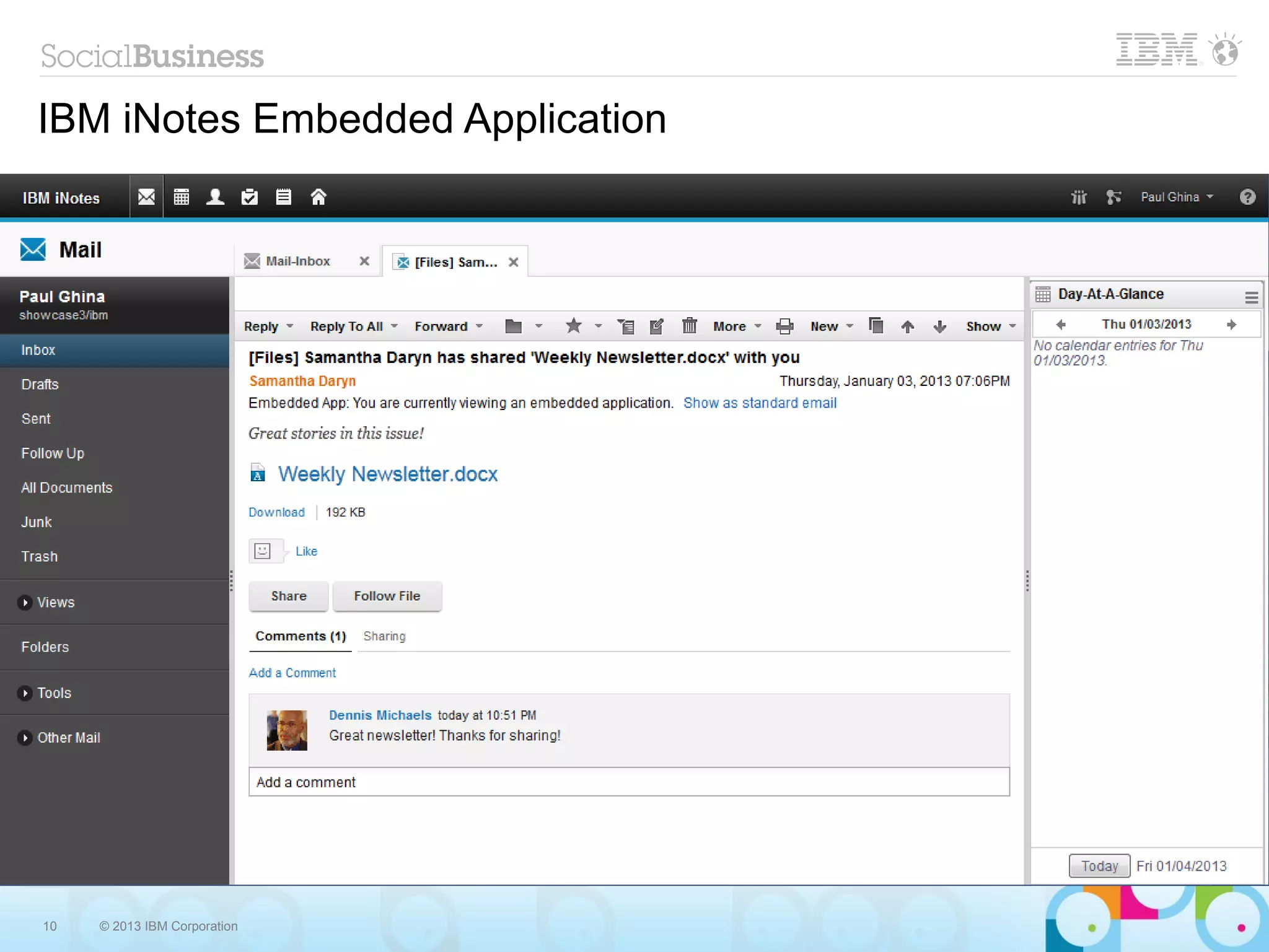1269x952 pixels.
Task: Go to previous message with up arrow
Action: coord(908,326)
